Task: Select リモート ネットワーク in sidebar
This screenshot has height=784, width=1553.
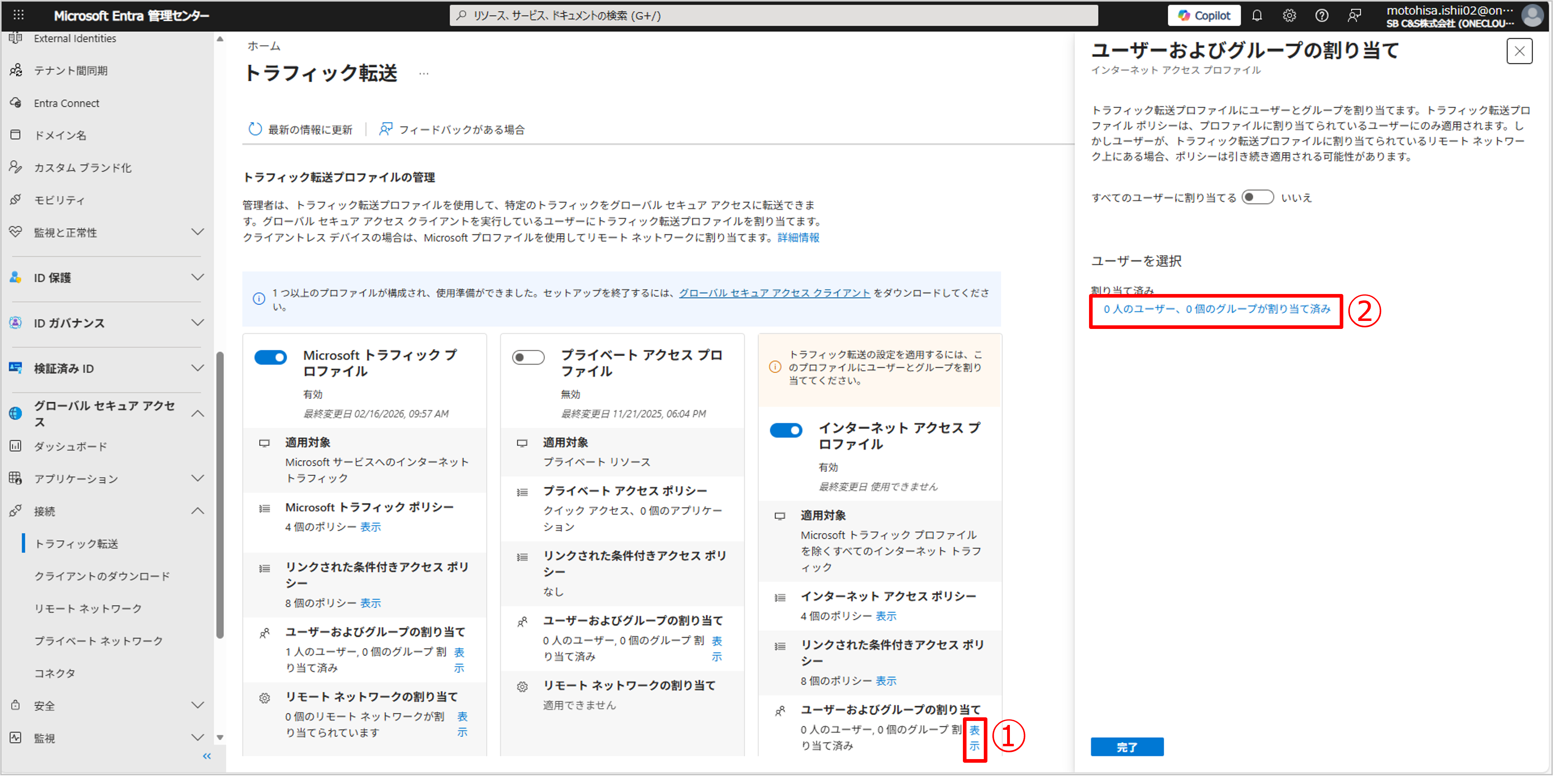Action: [x=88, y=608]
